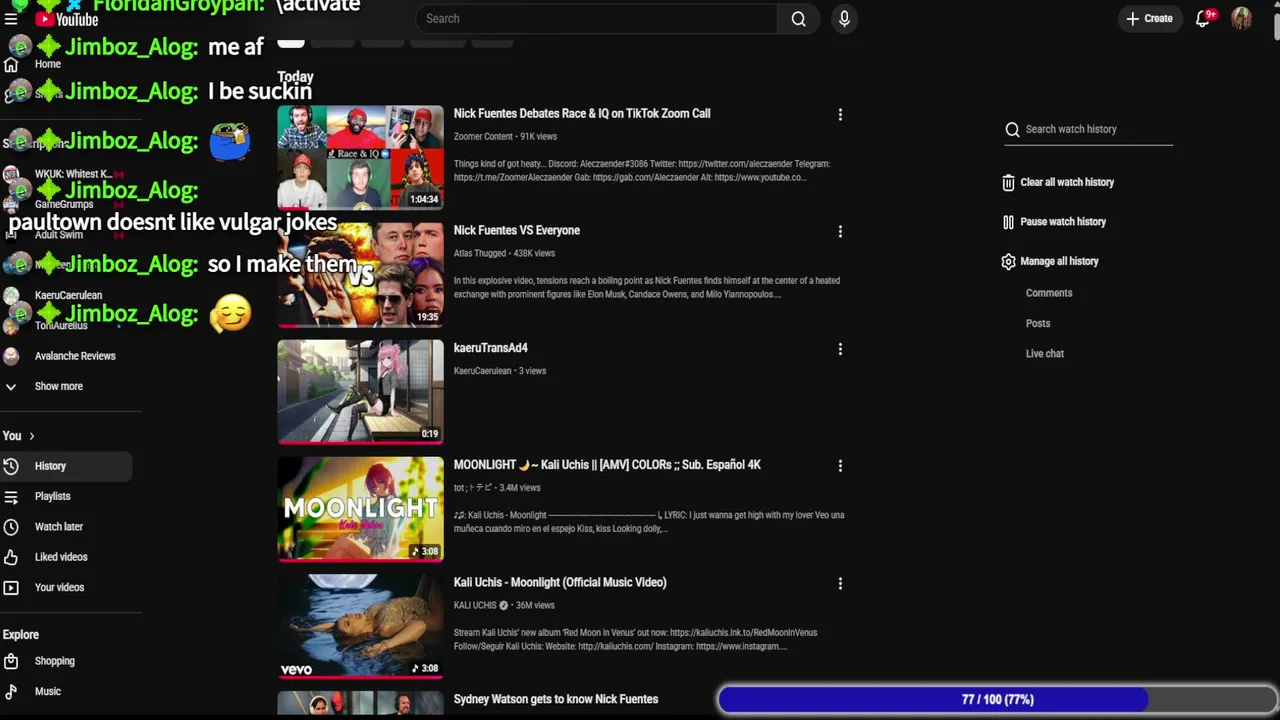This screenshot has height=720, width=1280.
Task: Select History in the sidebar
Action: point(66,466)
